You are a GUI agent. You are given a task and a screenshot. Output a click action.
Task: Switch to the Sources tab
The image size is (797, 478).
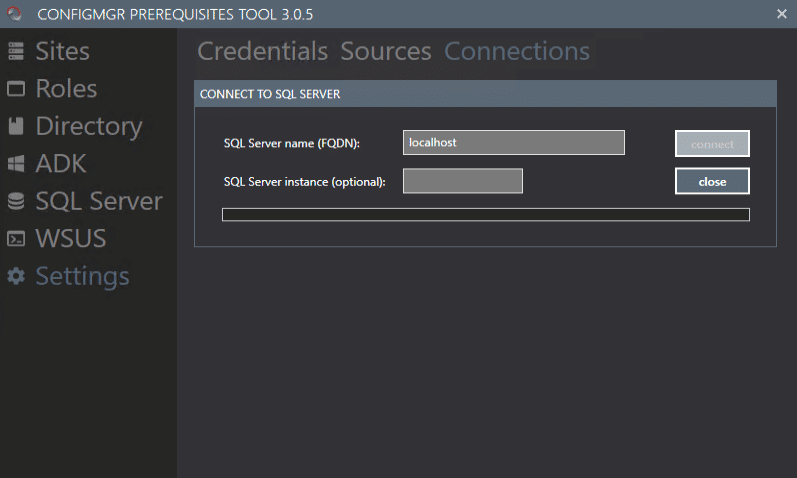pyautogui.click(x=386, y=51)
